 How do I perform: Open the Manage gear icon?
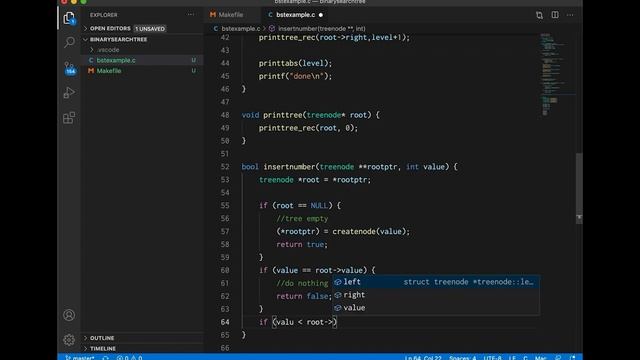69,340
